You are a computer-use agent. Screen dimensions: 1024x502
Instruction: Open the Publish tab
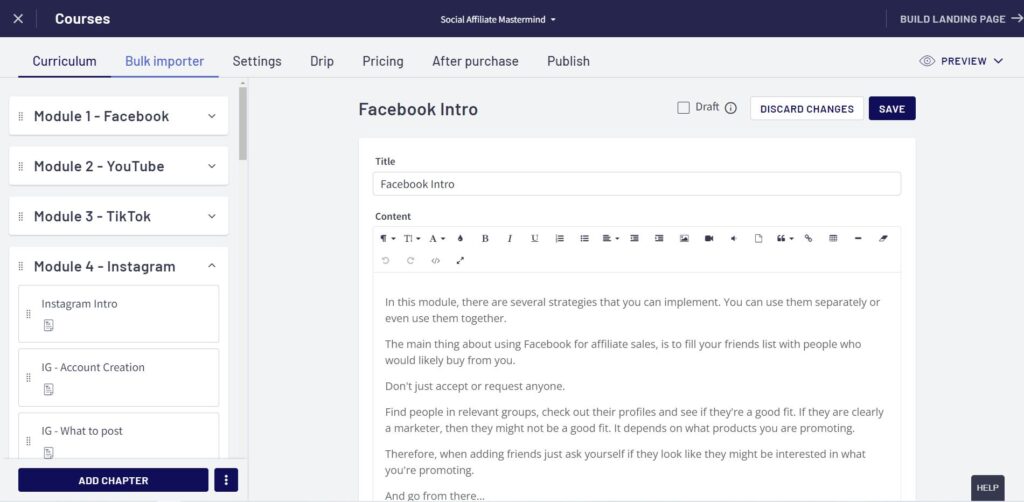point(568,61)
